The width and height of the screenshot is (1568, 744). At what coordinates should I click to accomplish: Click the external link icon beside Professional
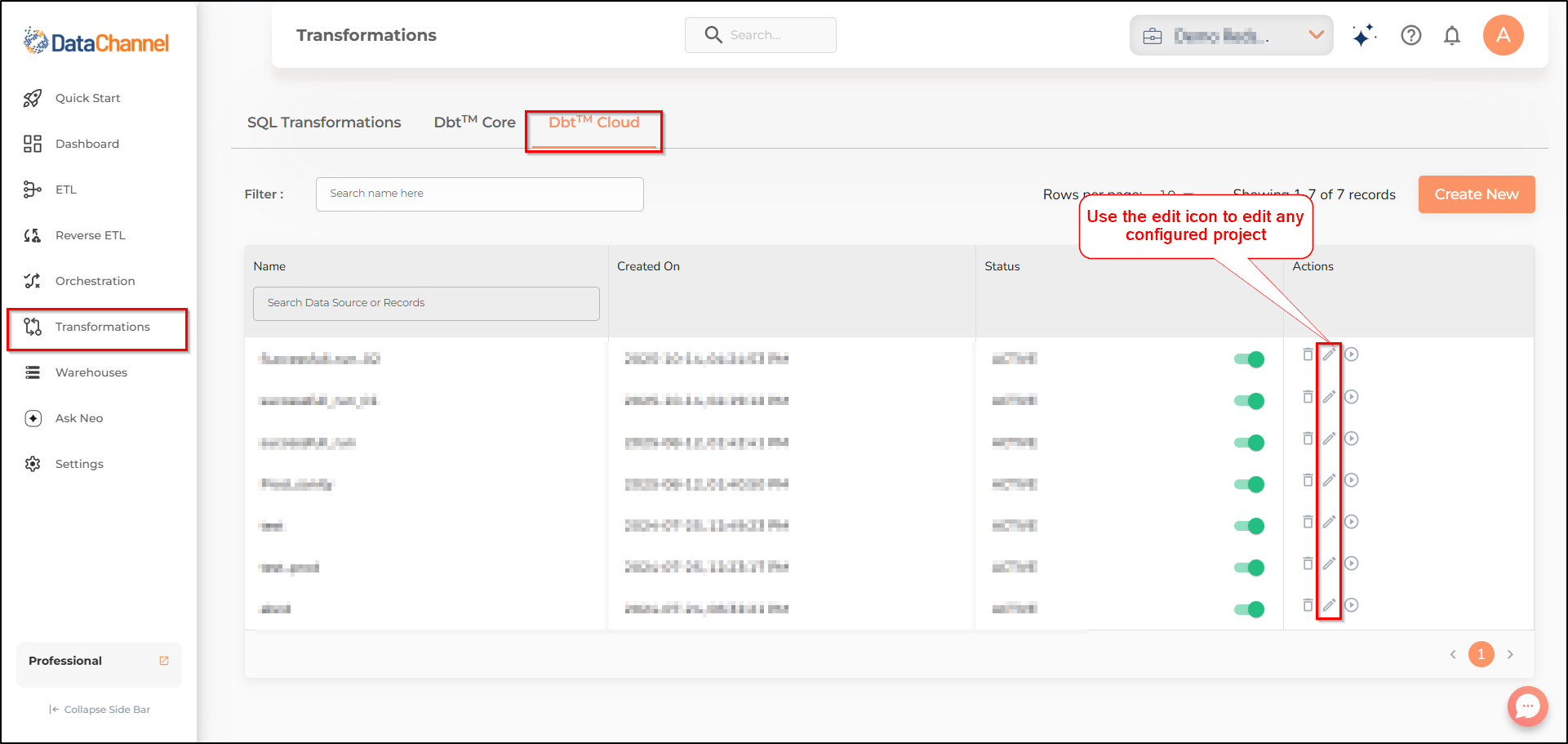tap(164, 661)
